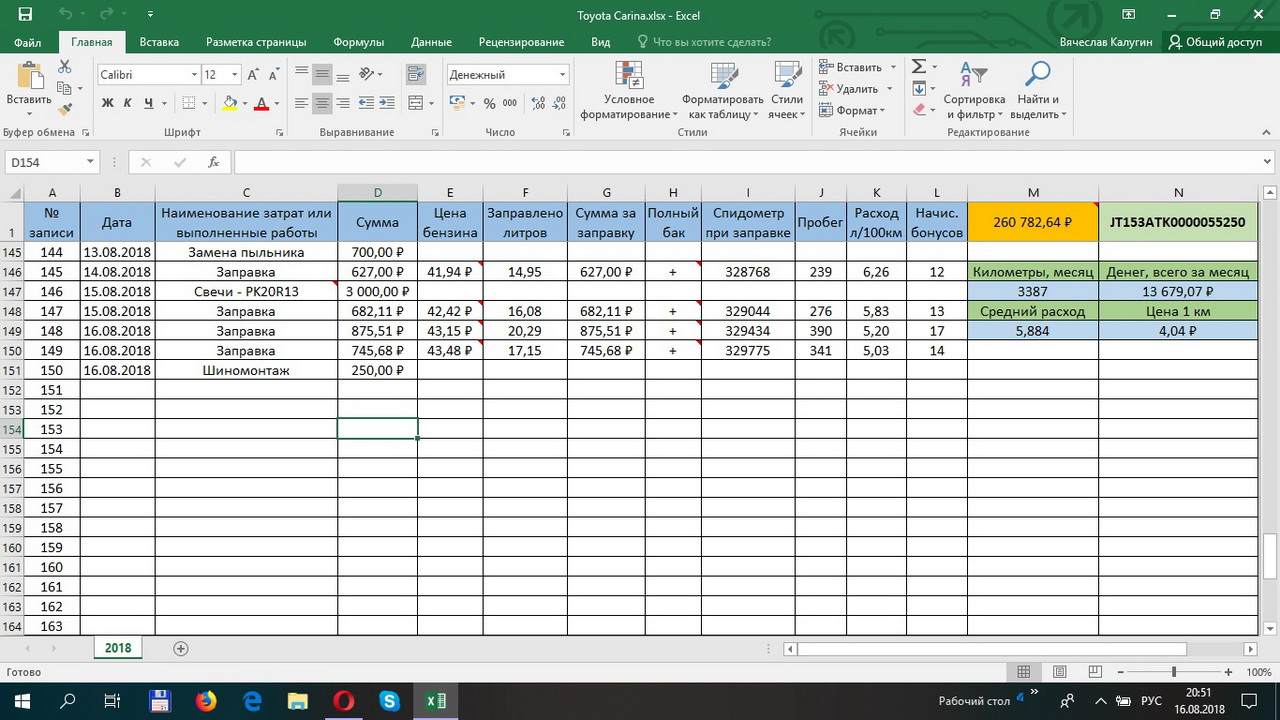
Task: Click the AutoSum sigma icon
Action: [918, 67]
